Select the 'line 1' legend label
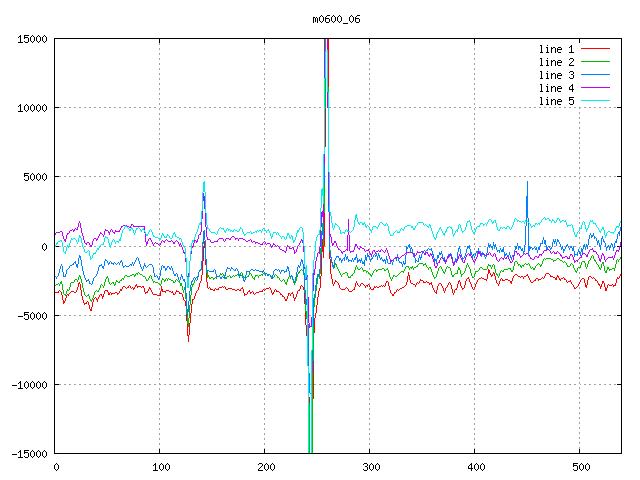This screenshot has width=640, height=480. (557, 49)
